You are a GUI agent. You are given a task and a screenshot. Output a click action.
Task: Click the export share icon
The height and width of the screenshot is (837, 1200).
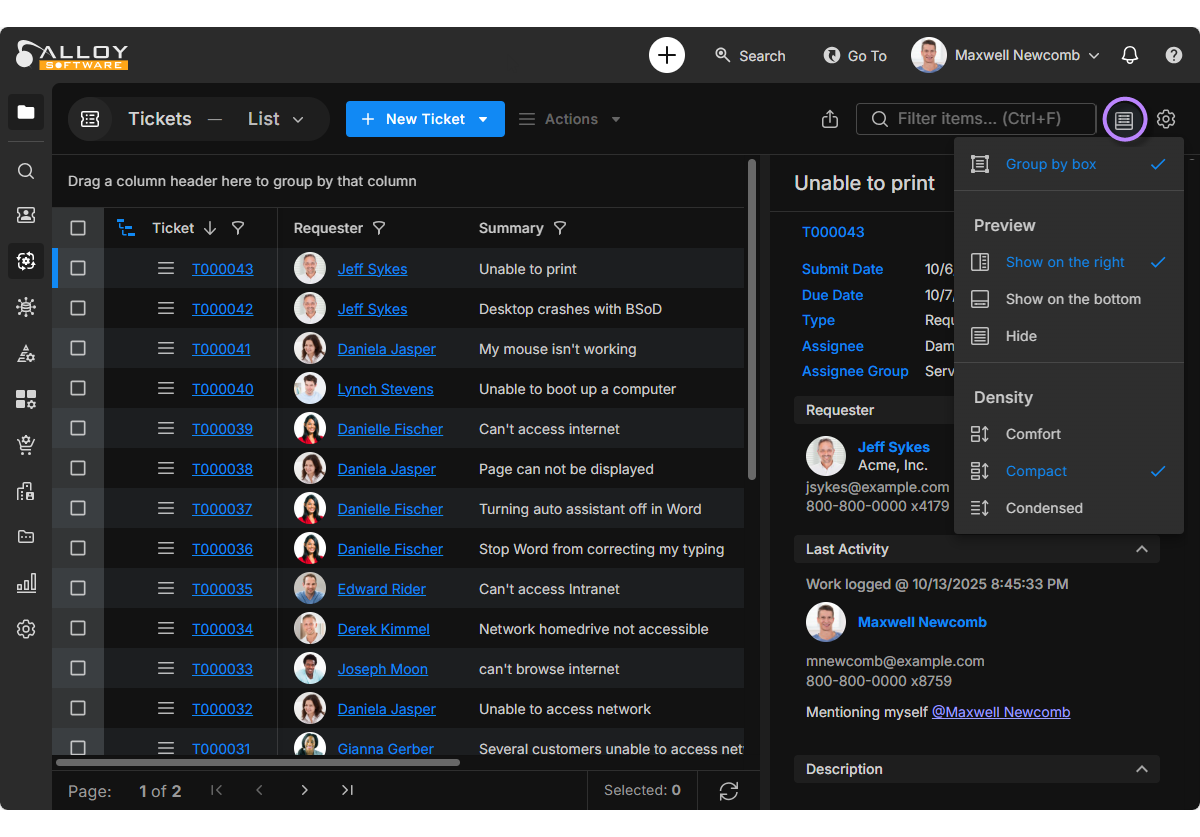(x=829, y=119)
